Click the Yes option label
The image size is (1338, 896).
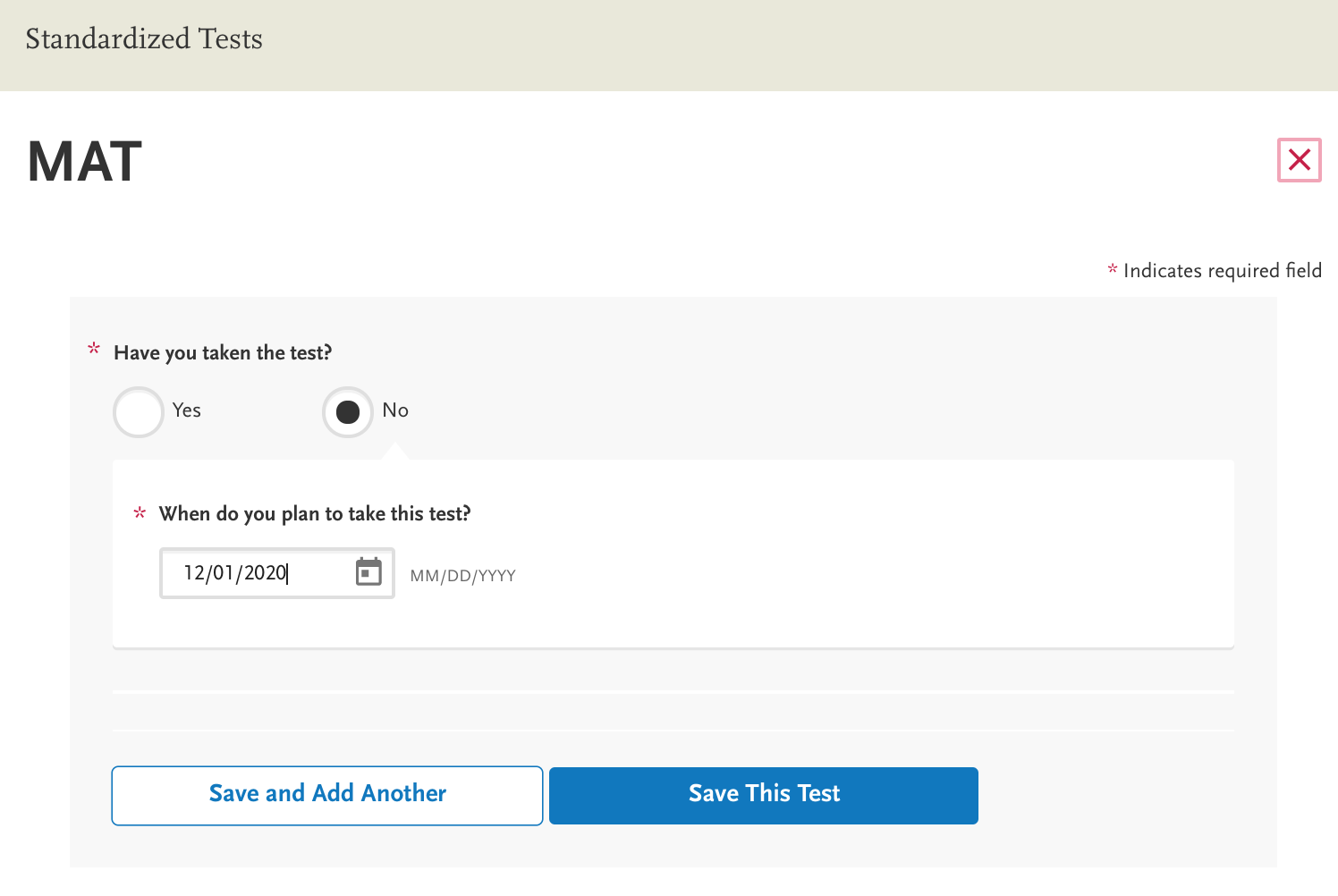187,410
